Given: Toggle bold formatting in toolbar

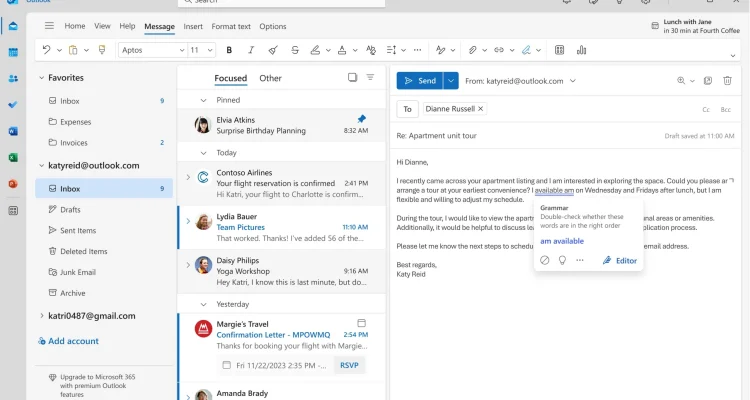Looking at the screenshot, I should pos(229,50).
